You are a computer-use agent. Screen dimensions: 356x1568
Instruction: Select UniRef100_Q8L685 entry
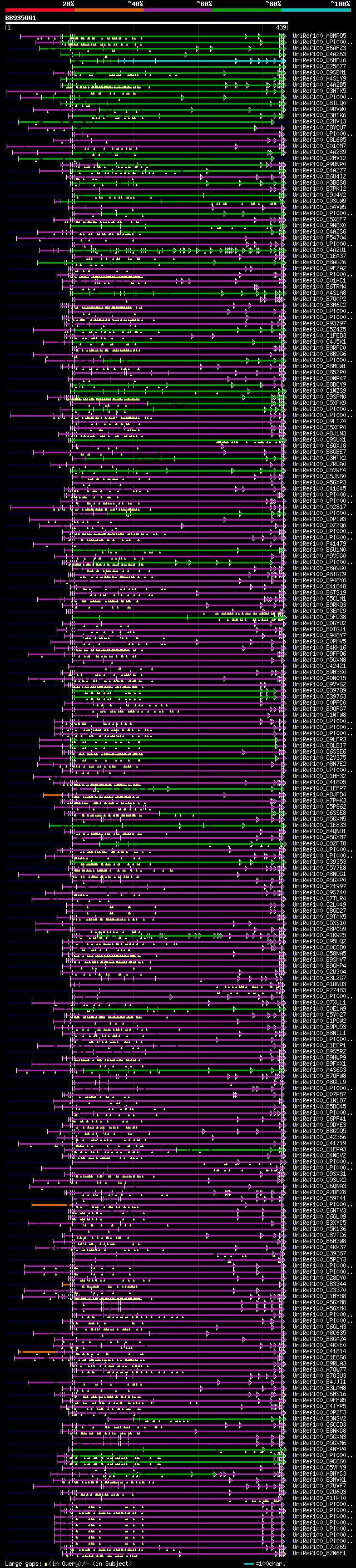pos(319,140)
